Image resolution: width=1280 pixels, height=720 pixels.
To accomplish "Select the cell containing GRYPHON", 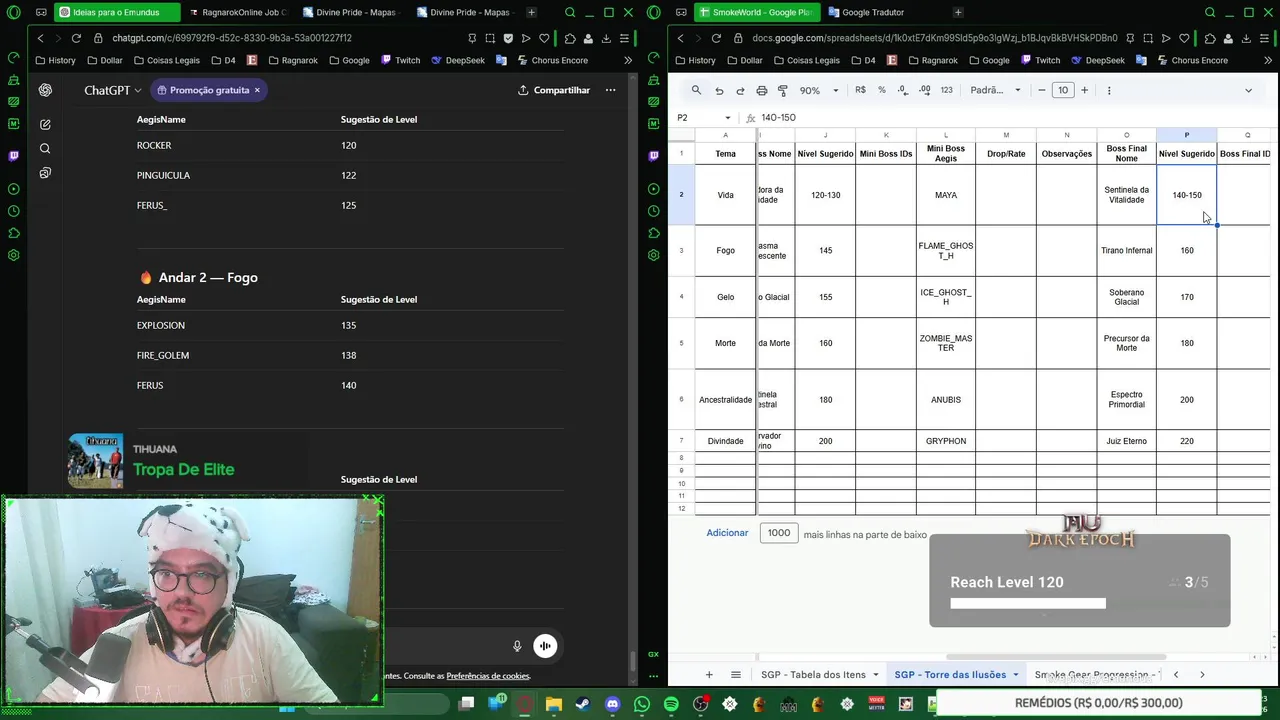I will pos(946,441).
